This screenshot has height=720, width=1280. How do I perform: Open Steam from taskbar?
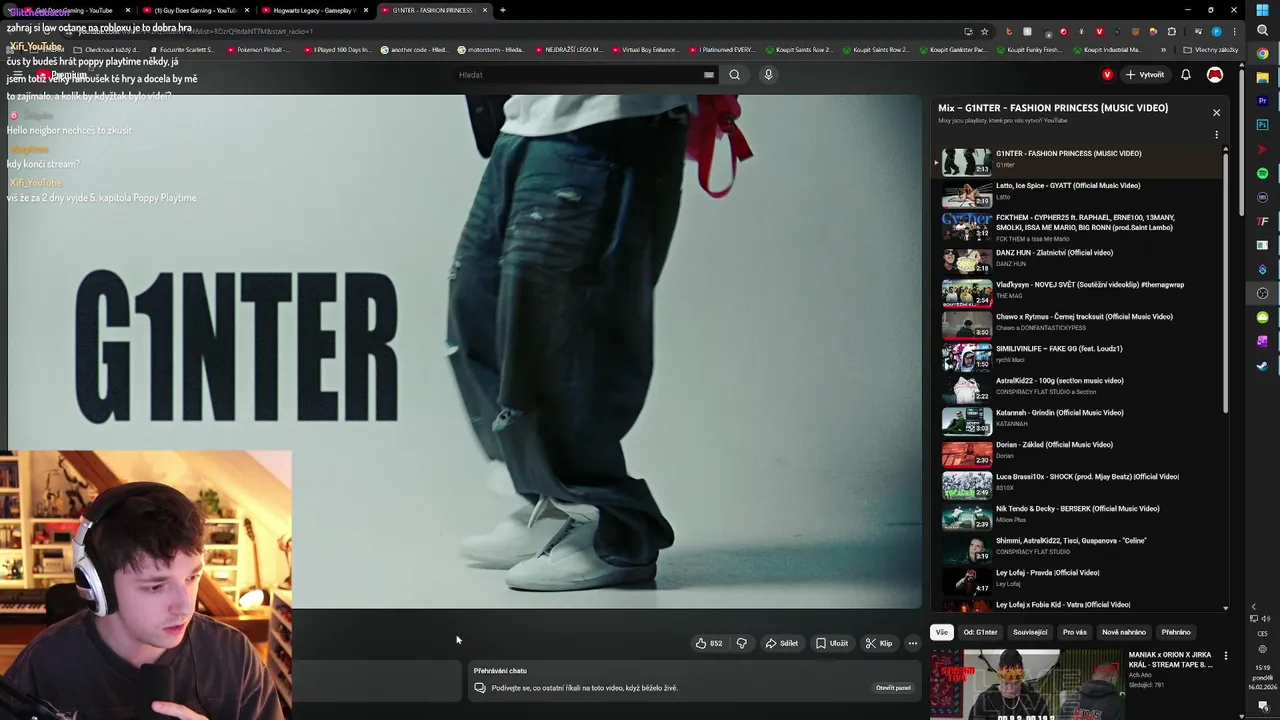[x=1263, y=366]
